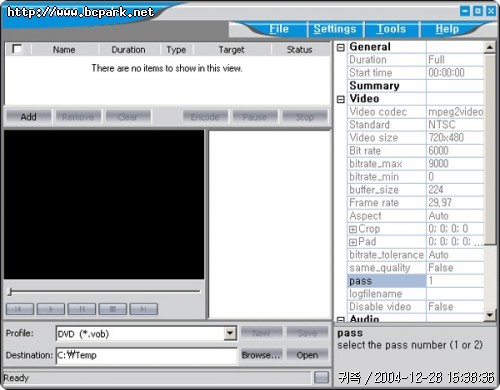The height and width of the screenshot is (390, 500).
Task: Select the Bit rate property row
Action: point(416,151)
